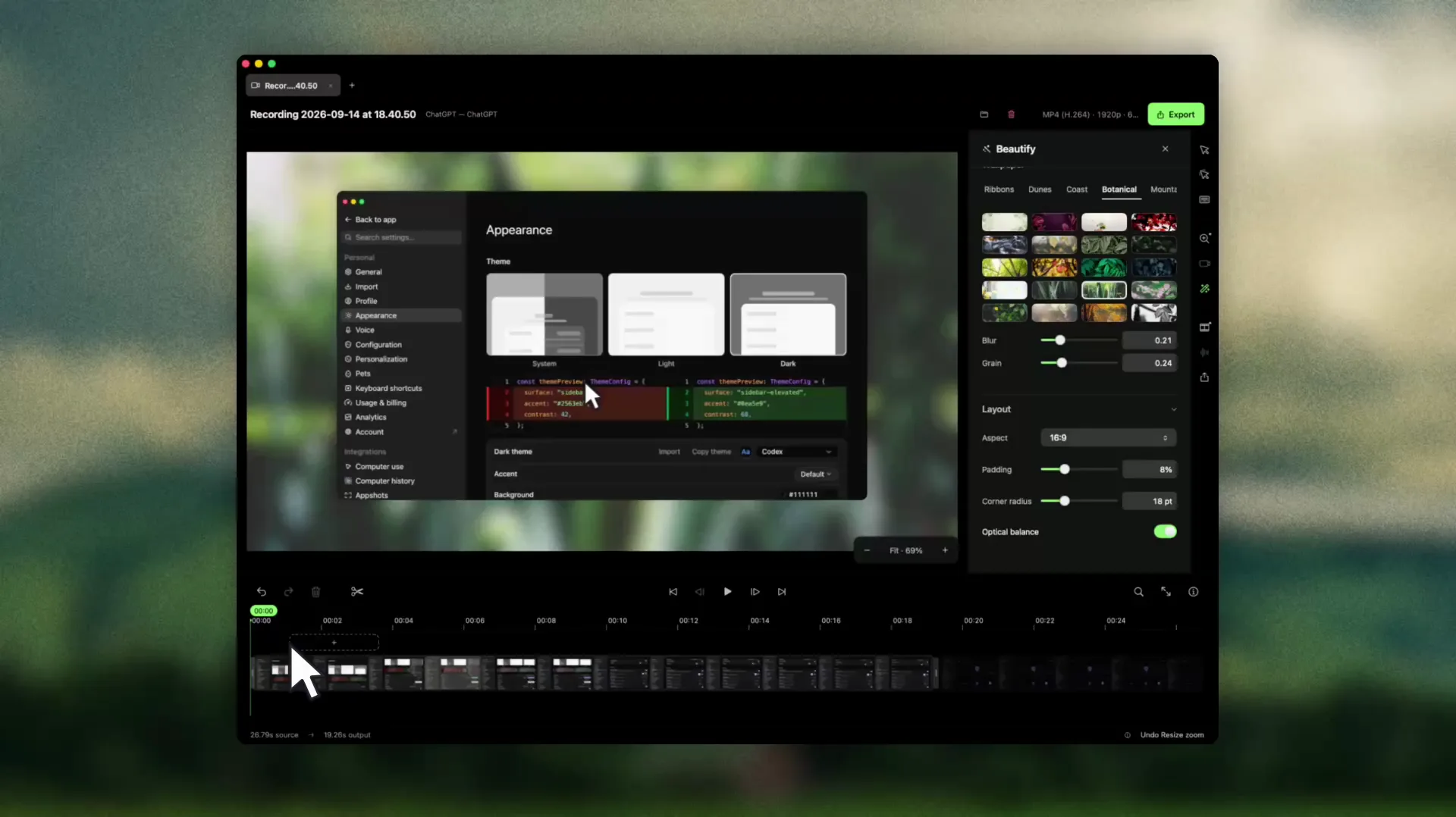Adjust the Padding slider

tap(1065, 470)
